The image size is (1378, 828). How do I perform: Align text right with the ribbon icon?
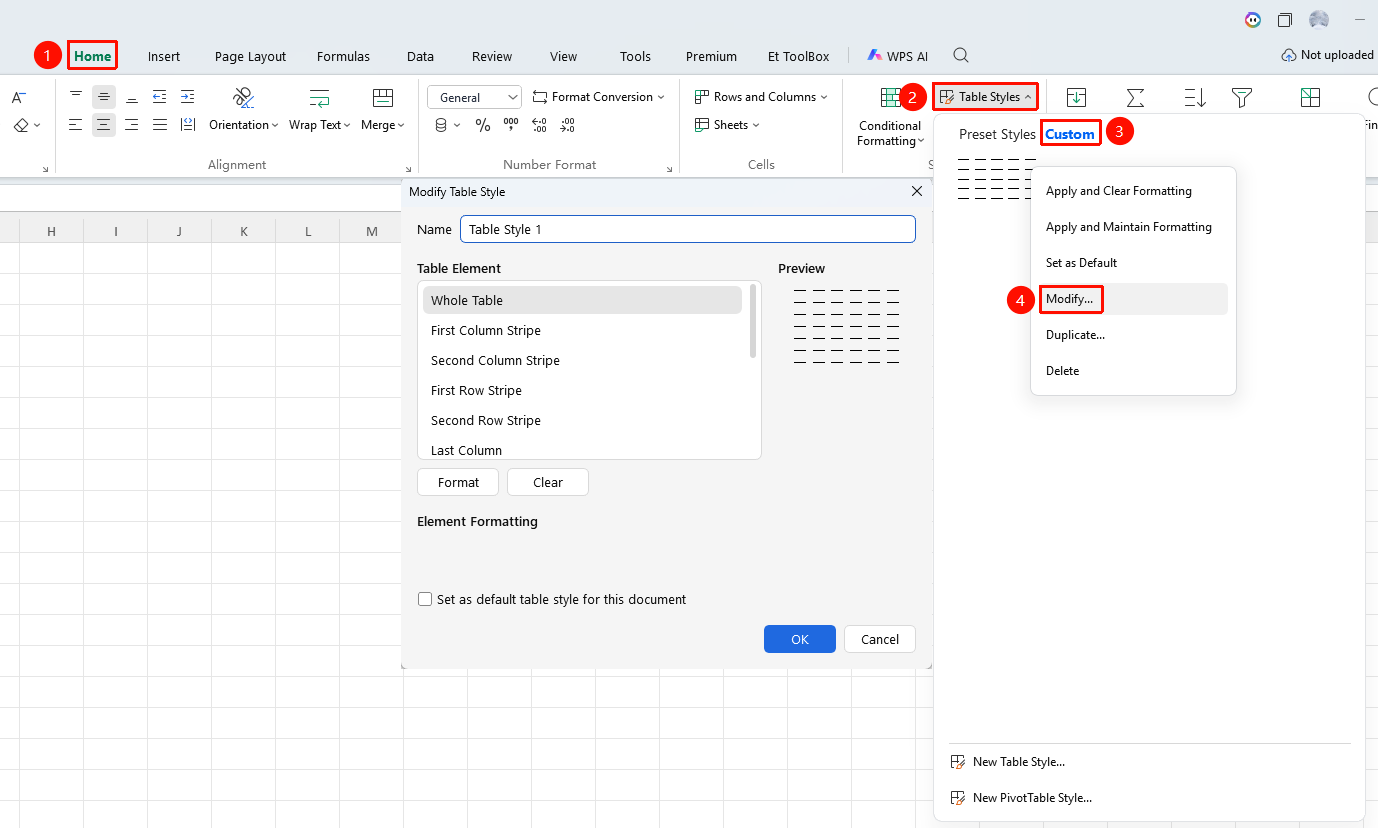(132, 125)
